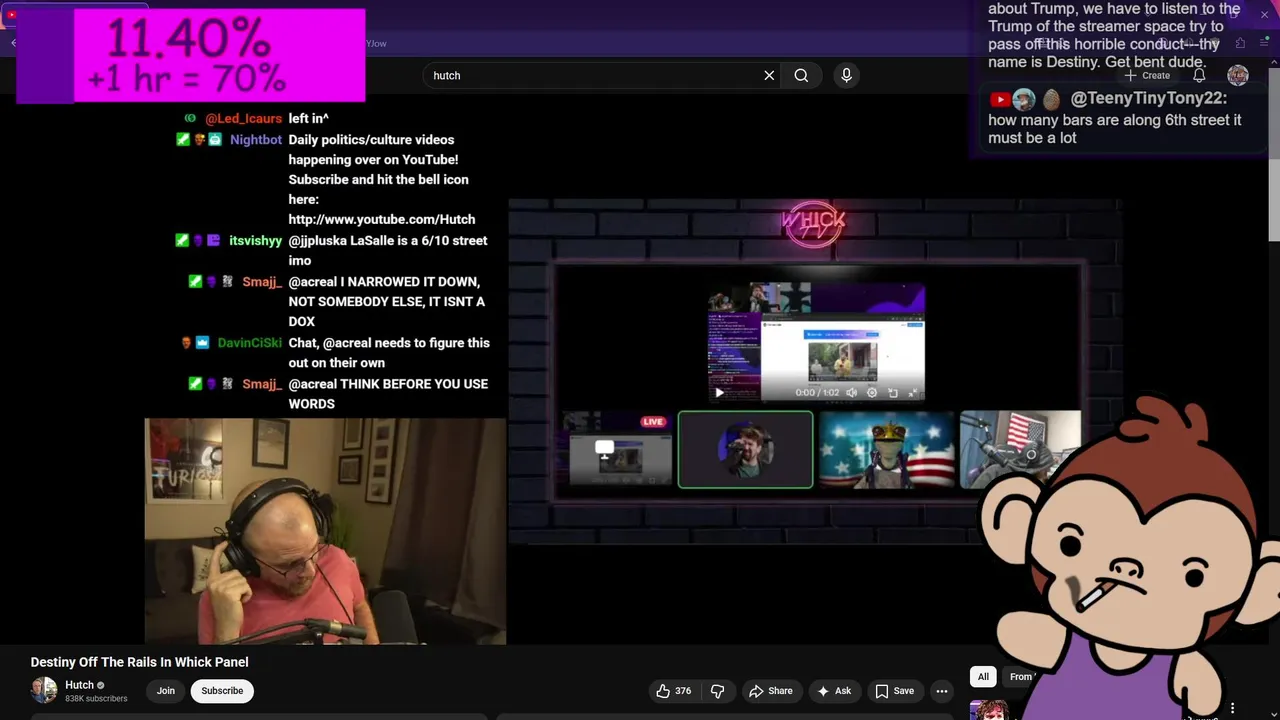Select the From filter chip
The image size is (1280, 720).
click(1020, 677)
